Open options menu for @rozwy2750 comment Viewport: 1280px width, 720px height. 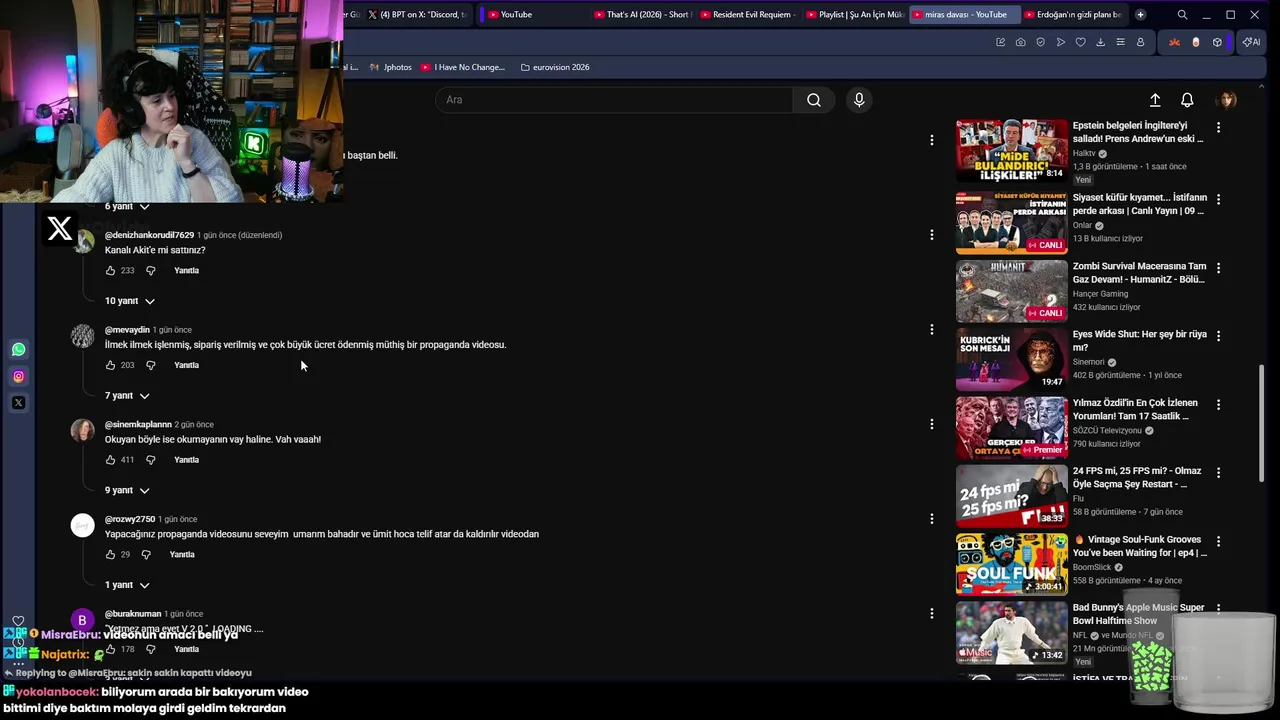pos(931,519)
